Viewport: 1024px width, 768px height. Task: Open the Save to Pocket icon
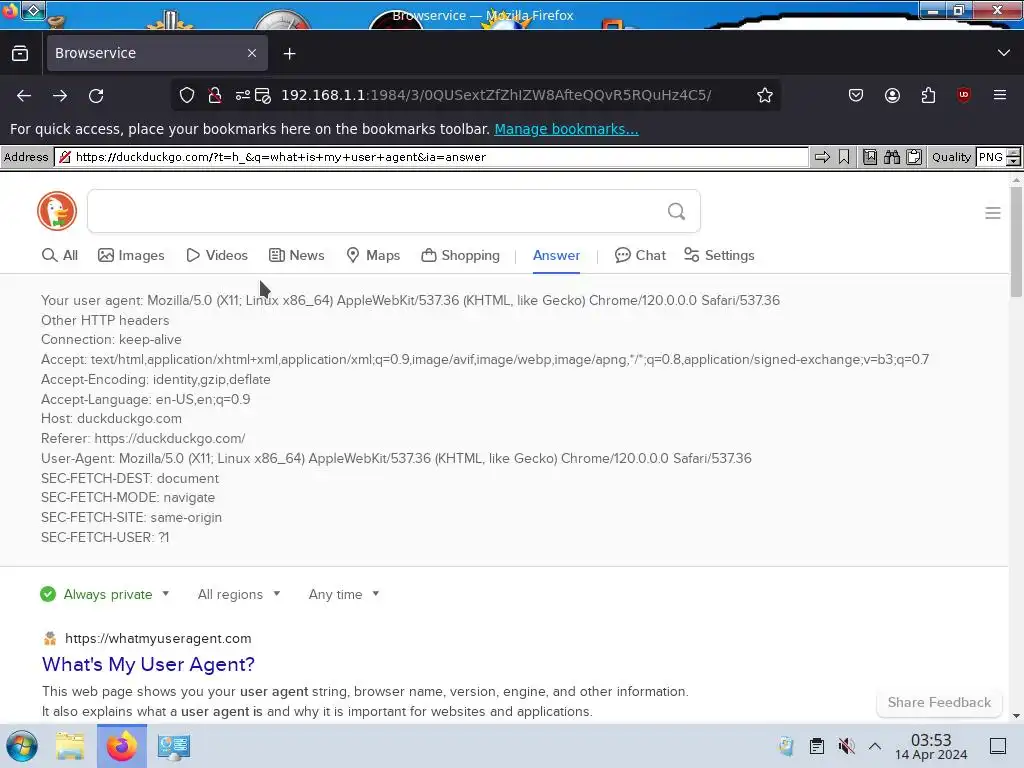(x=856, y=95)
